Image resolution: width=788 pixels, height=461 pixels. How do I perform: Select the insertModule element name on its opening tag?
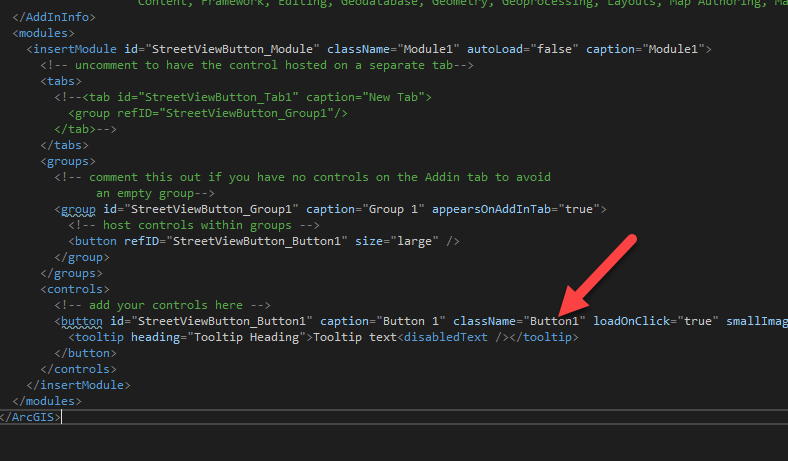click(x=75, y=49)
